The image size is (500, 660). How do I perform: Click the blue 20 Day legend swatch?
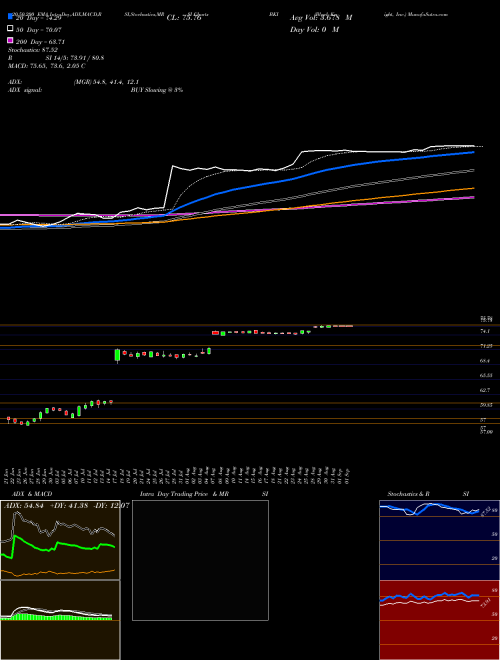[x=11, y=16]
